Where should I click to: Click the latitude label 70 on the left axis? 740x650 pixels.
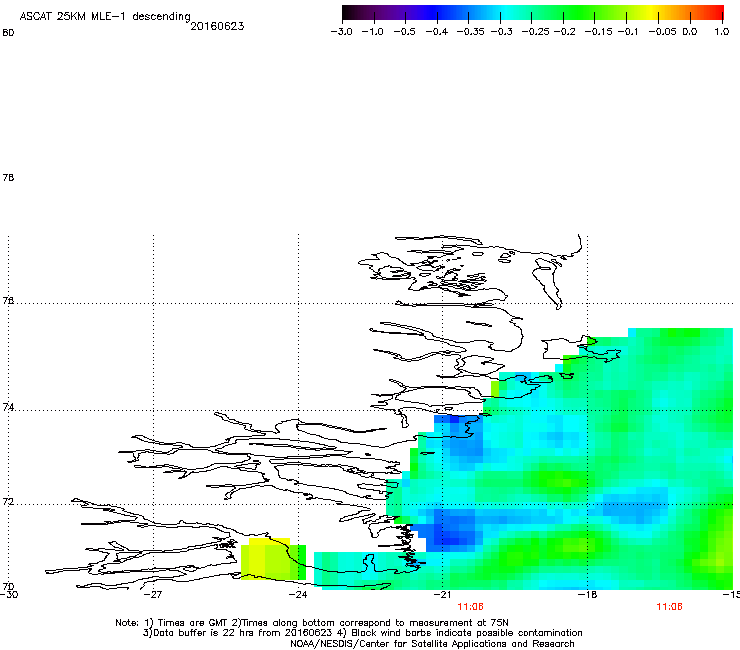[8, 586]
